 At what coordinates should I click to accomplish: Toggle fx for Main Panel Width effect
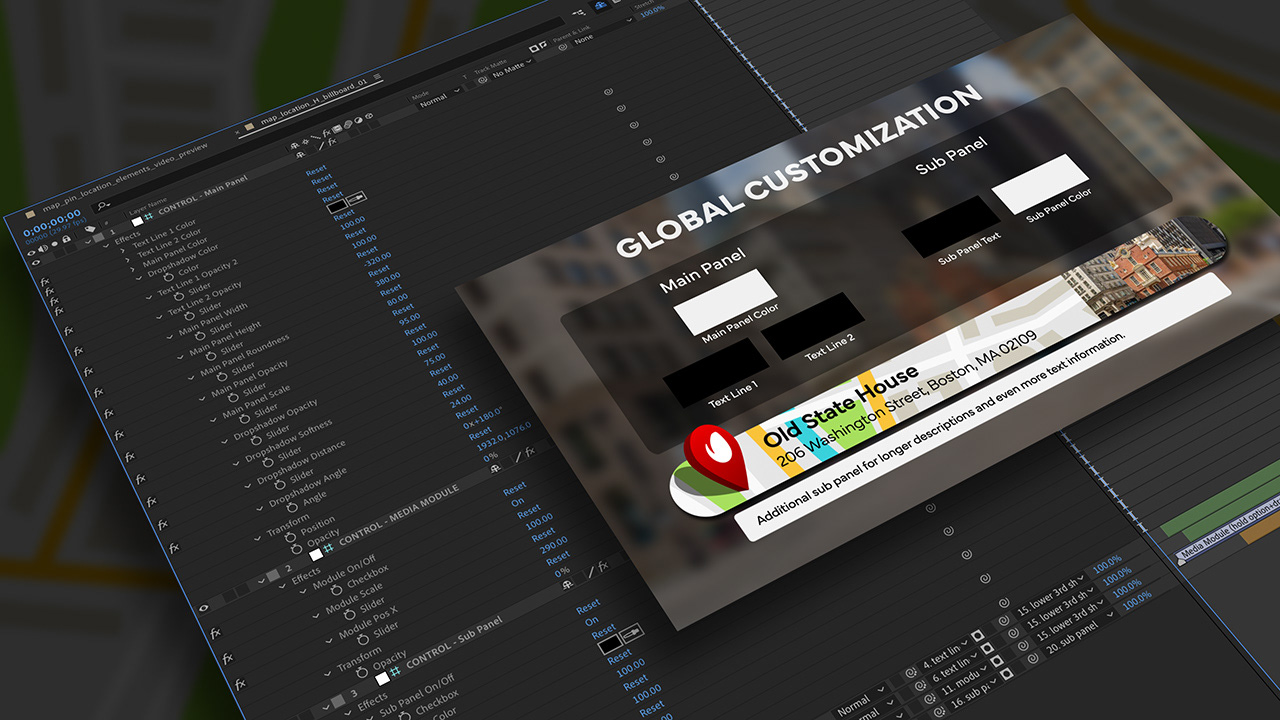click(x=88, y=371)
